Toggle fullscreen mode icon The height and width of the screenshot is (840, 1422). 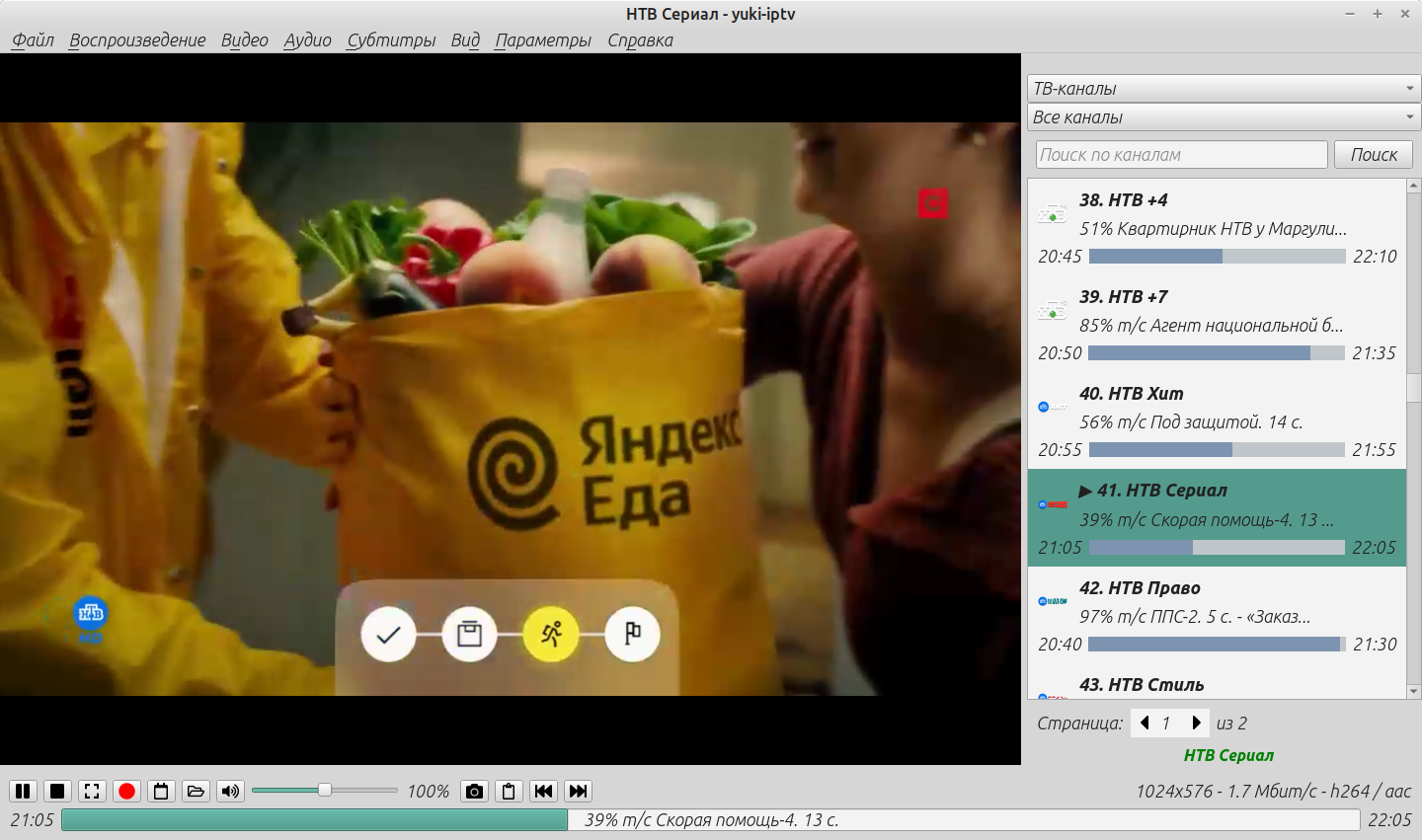click(x=92, y=791)
